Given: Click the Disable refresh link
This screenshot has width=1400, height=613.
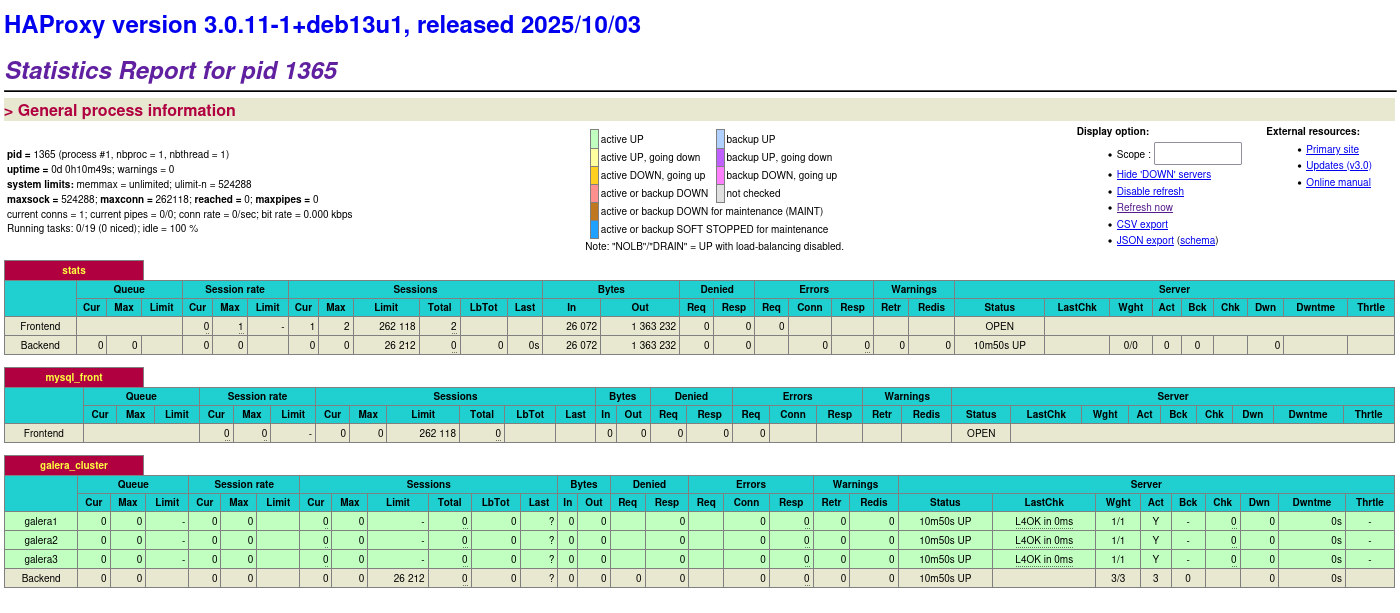Looking at the screenshot, I should coord(1149,191).
